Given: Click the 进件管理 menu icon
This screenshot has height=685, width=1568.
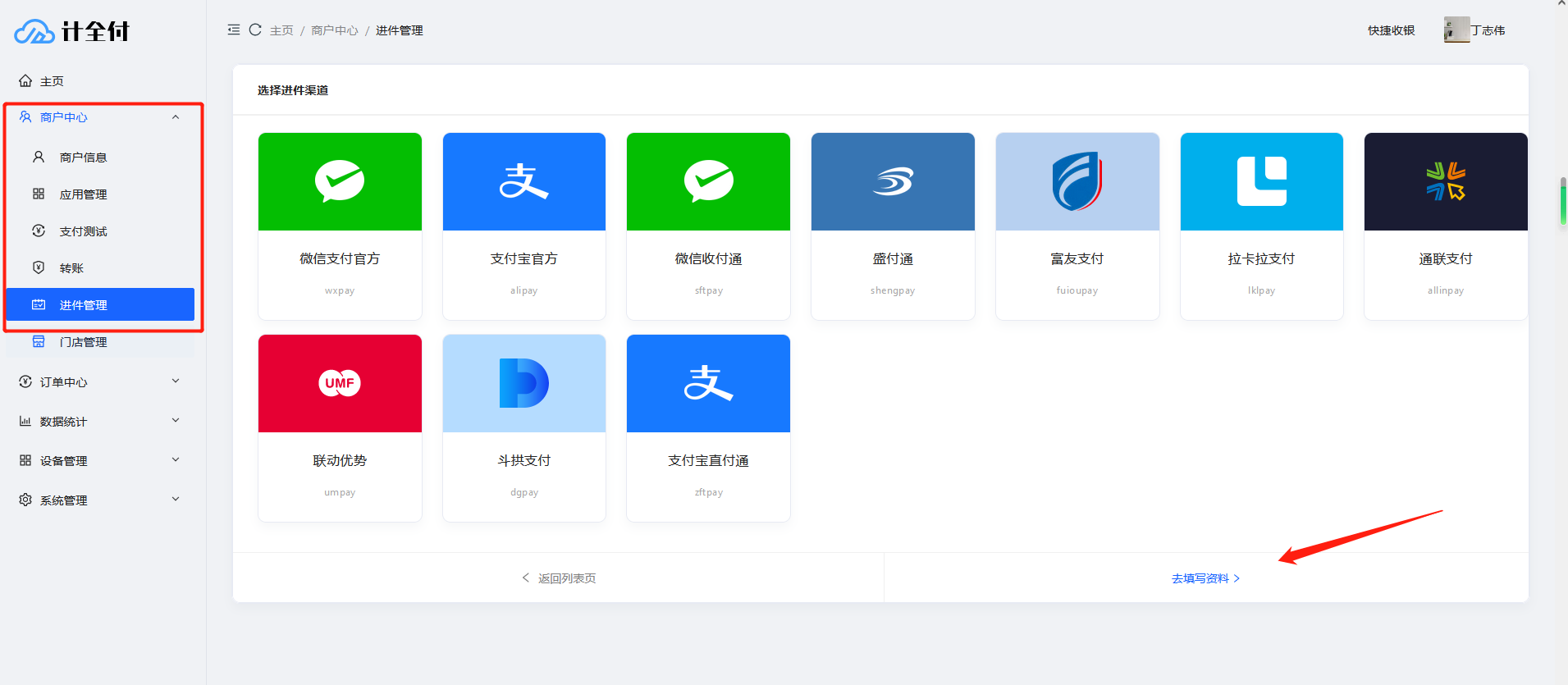Looking at the screenshot, I should coord(39,304).
